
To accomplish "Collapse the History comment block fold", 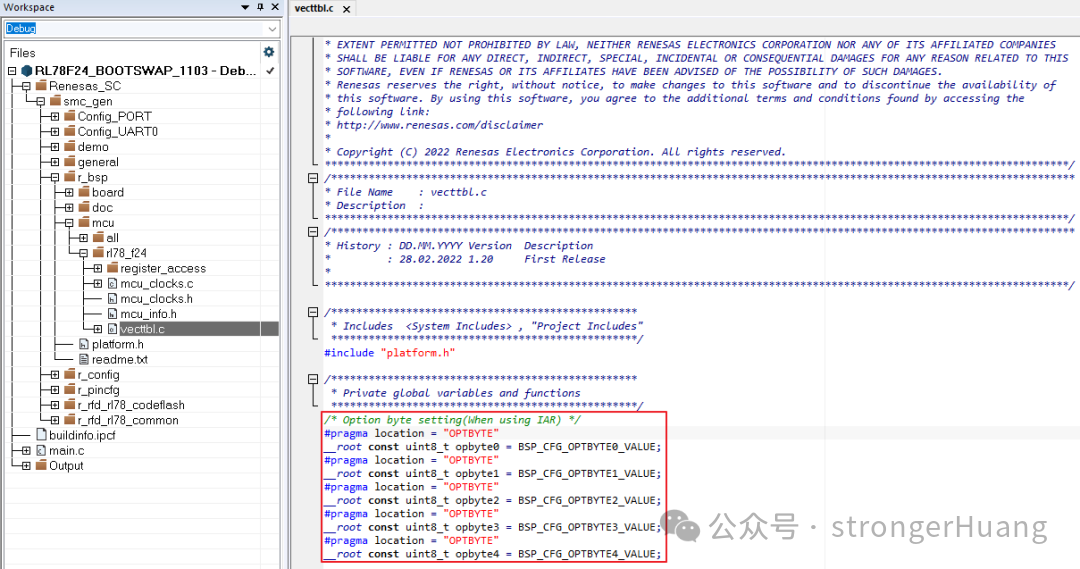I will pos(313,232).
